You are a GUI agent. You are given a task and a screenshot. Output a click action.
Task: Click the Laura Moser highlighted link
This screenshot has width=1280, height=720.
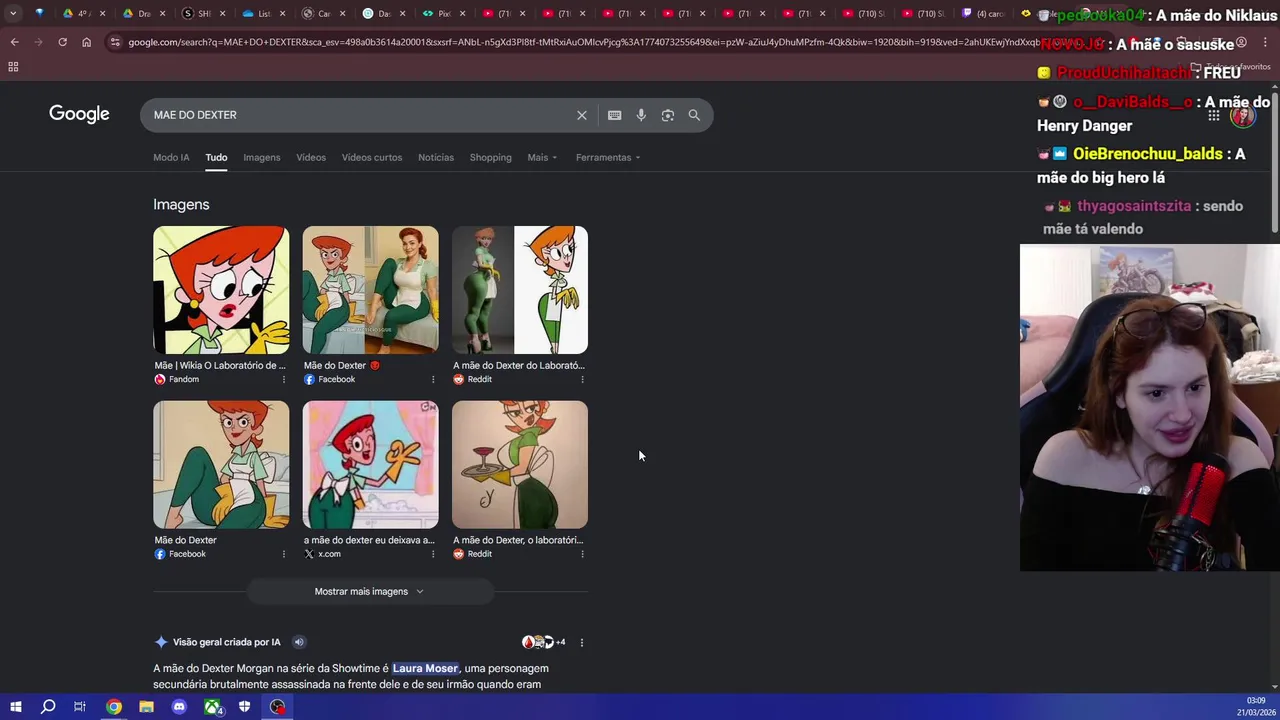[x=425, y=668]
